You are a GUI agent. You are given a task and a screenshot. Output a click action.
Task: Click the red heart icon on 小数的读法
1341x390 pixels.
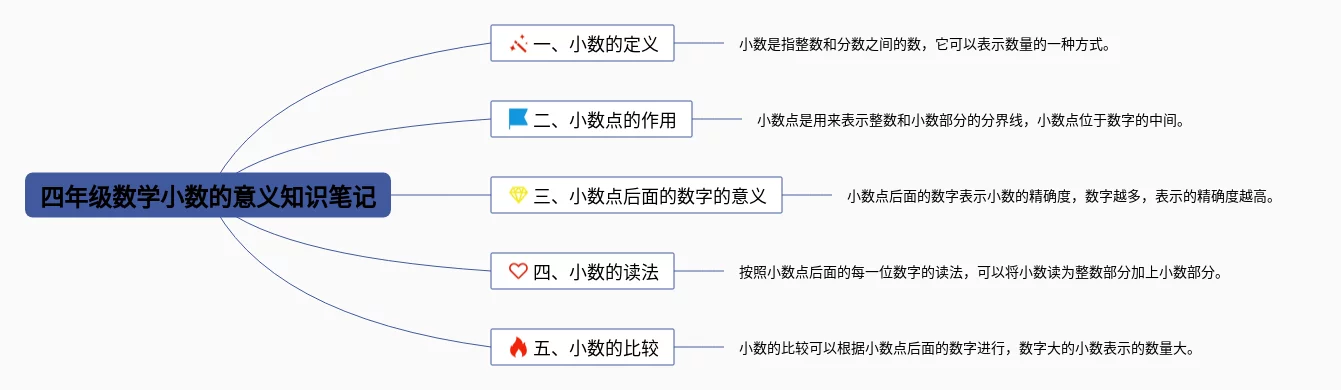click(518, 271)
